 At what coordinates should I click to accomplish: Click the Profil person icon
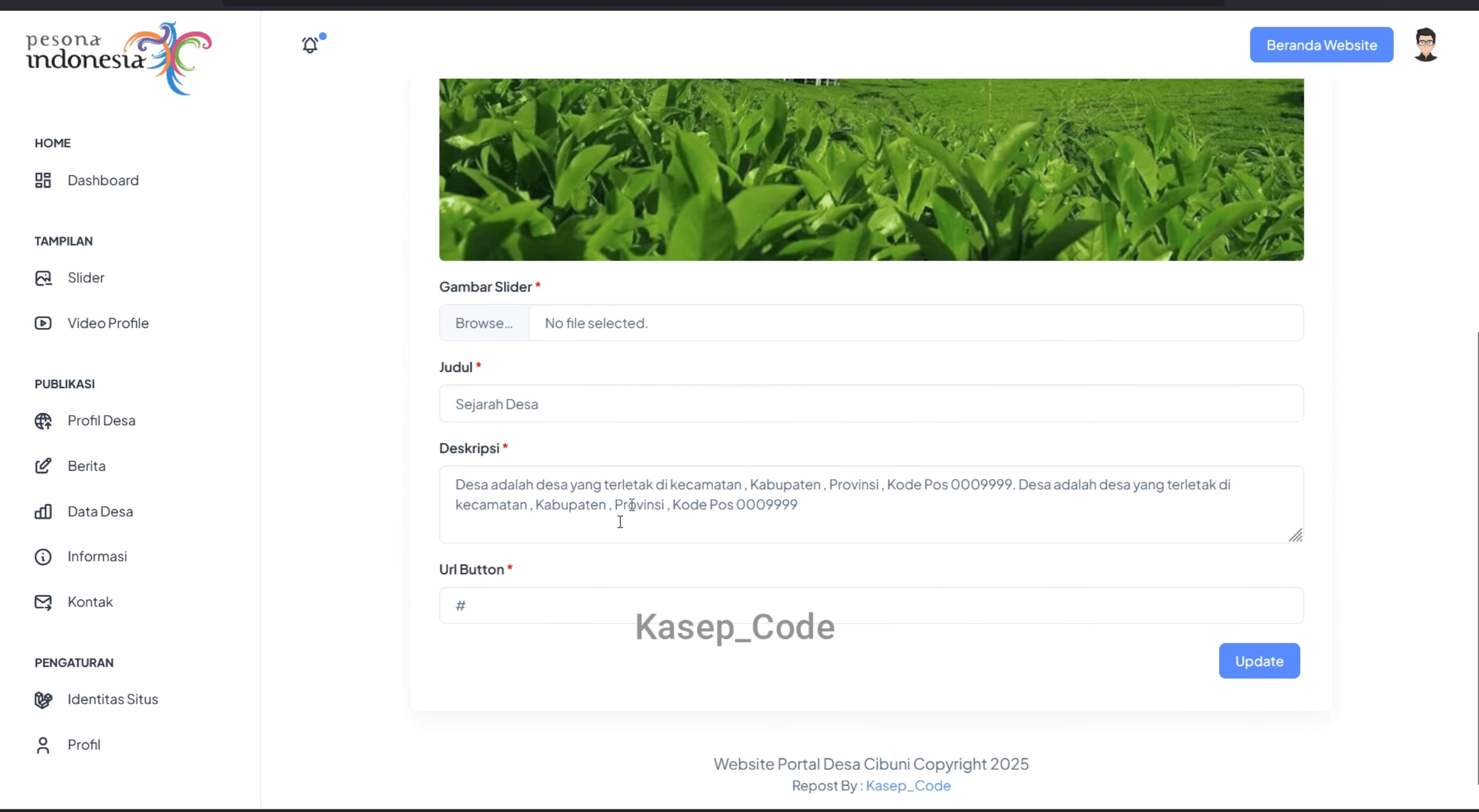(x=43, y=745)
